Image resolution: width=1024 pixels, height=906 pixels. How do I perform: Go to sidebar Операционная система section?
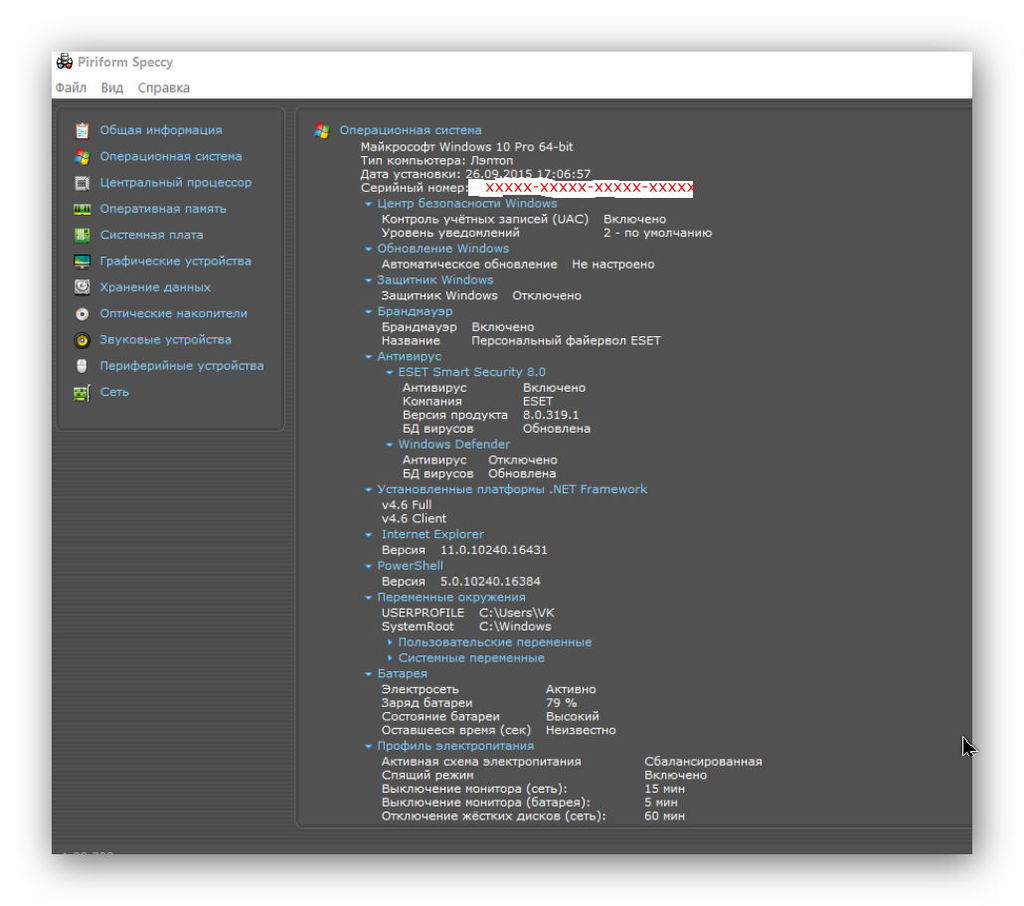coord(170,156)
